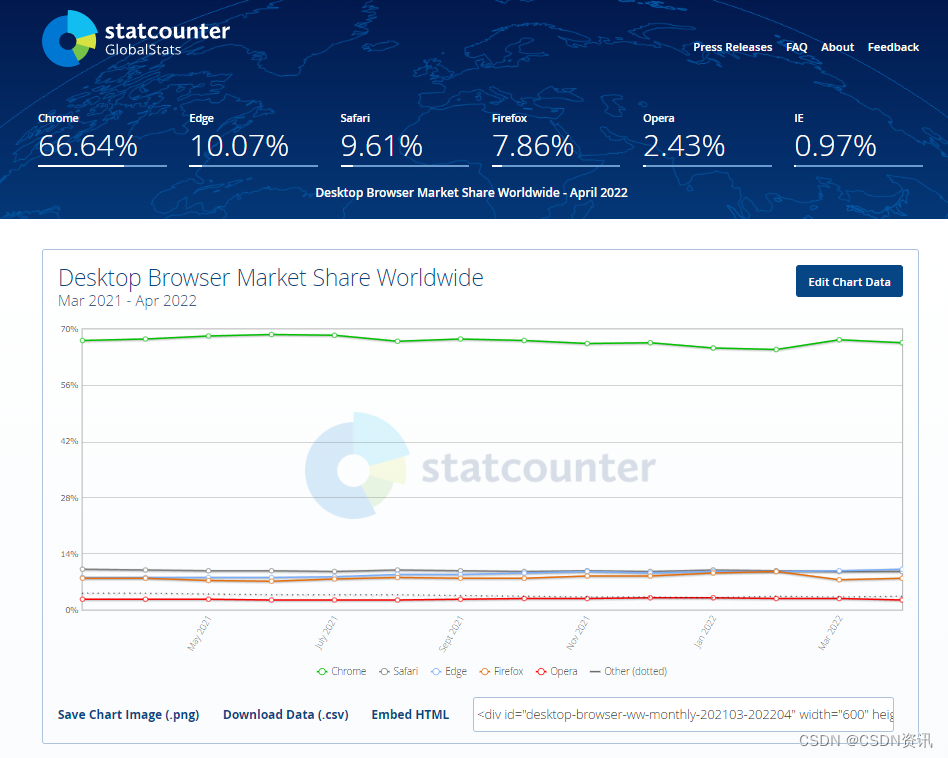The height and width of the screenshot is (758, 948).
Task: Click the Chrome progress bar under 66.64%
Action: [x=102, y=166]
